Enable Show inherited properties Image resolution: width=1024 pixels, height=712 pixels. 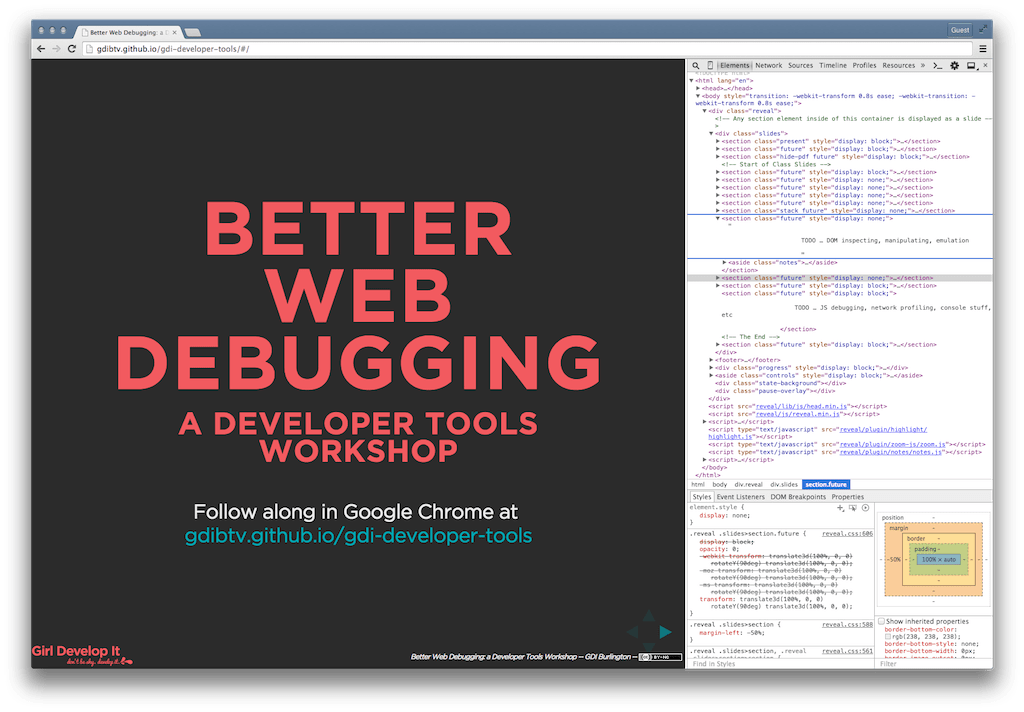(x=882, y=622)
